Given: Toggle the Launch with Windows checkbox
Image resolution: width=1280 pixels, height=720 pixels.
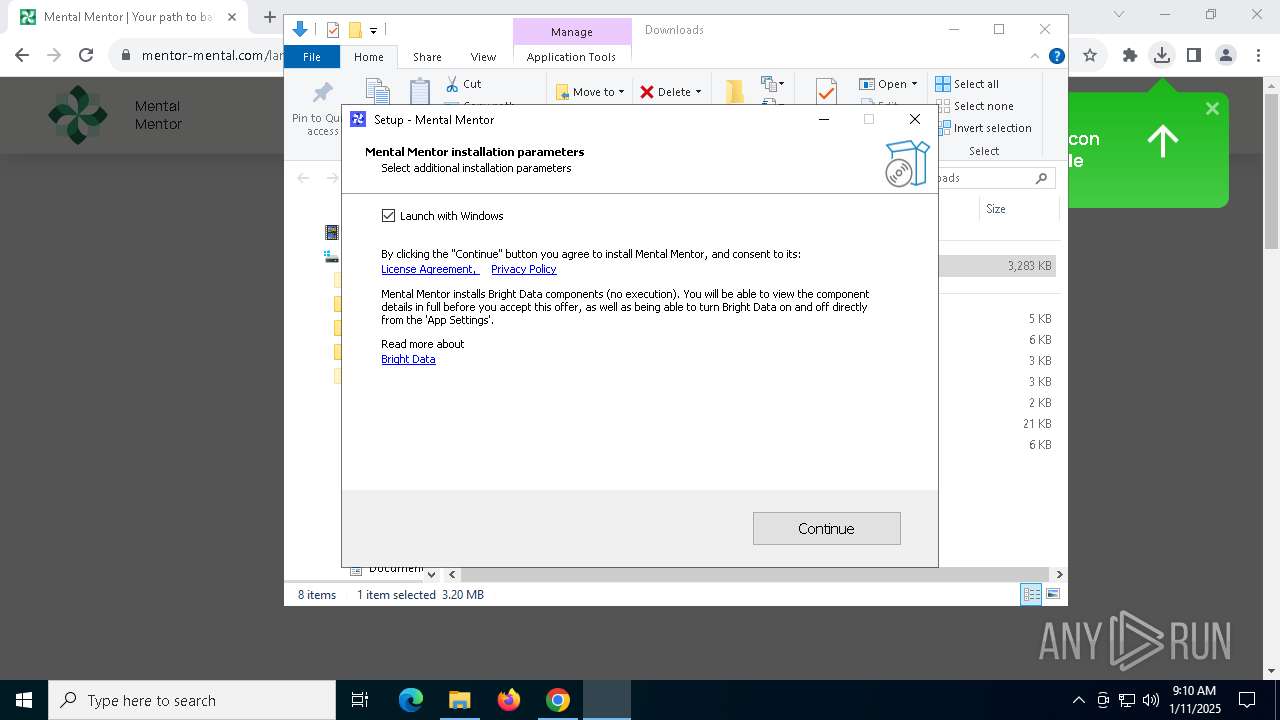Looking at the screenshot, I should point(388,215).
